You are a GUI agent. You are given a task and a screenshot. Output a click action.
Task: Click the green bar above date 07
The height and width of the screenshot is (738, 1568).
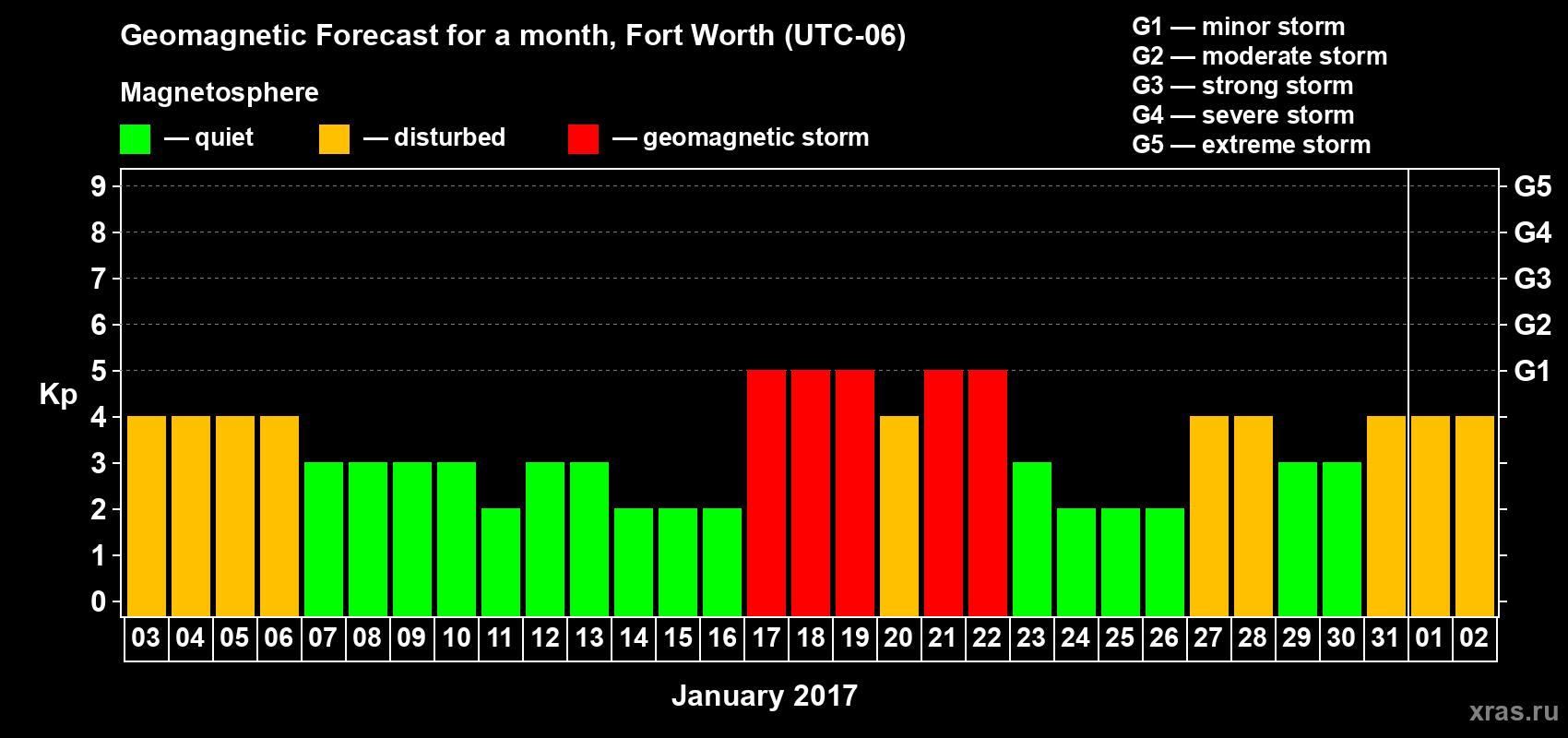(324, 540)
